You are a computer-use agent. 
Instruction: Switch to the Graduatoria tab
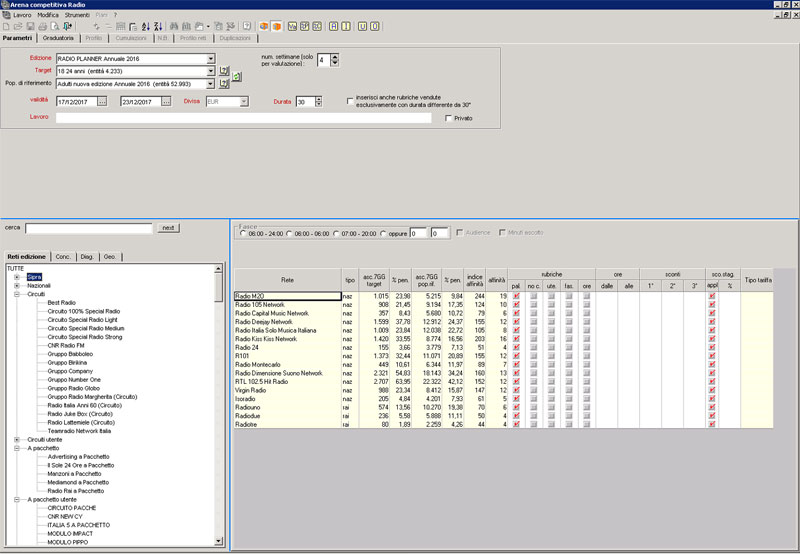tap(59, 38)
